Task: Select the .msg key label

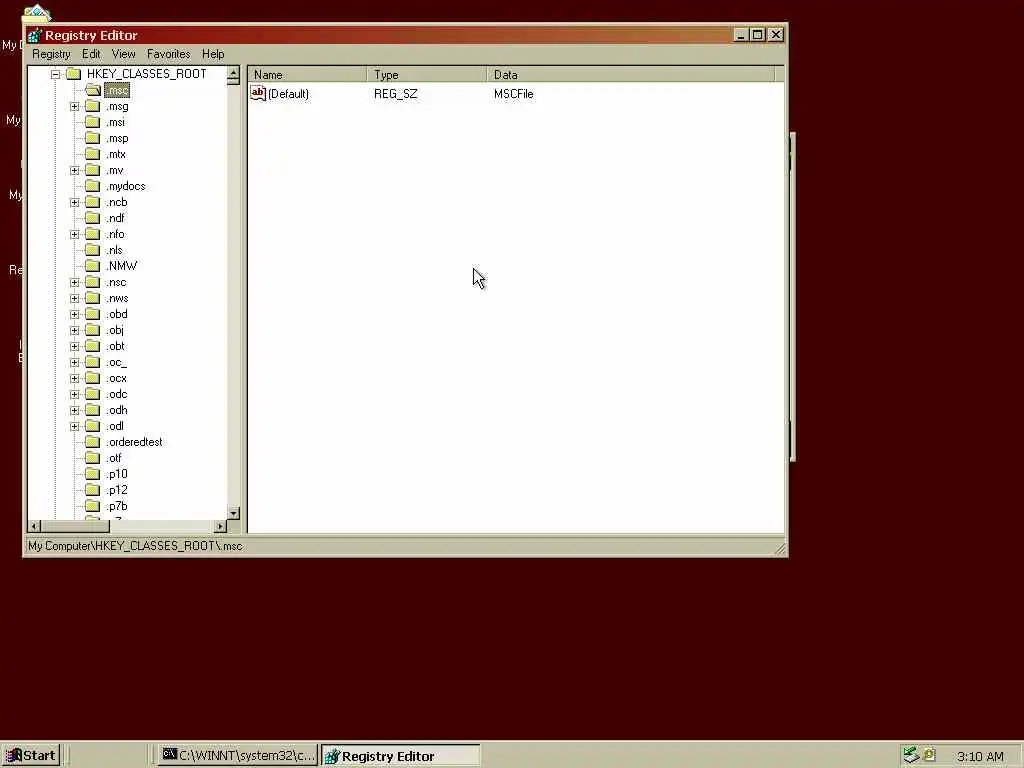Action: pos(117,106)
